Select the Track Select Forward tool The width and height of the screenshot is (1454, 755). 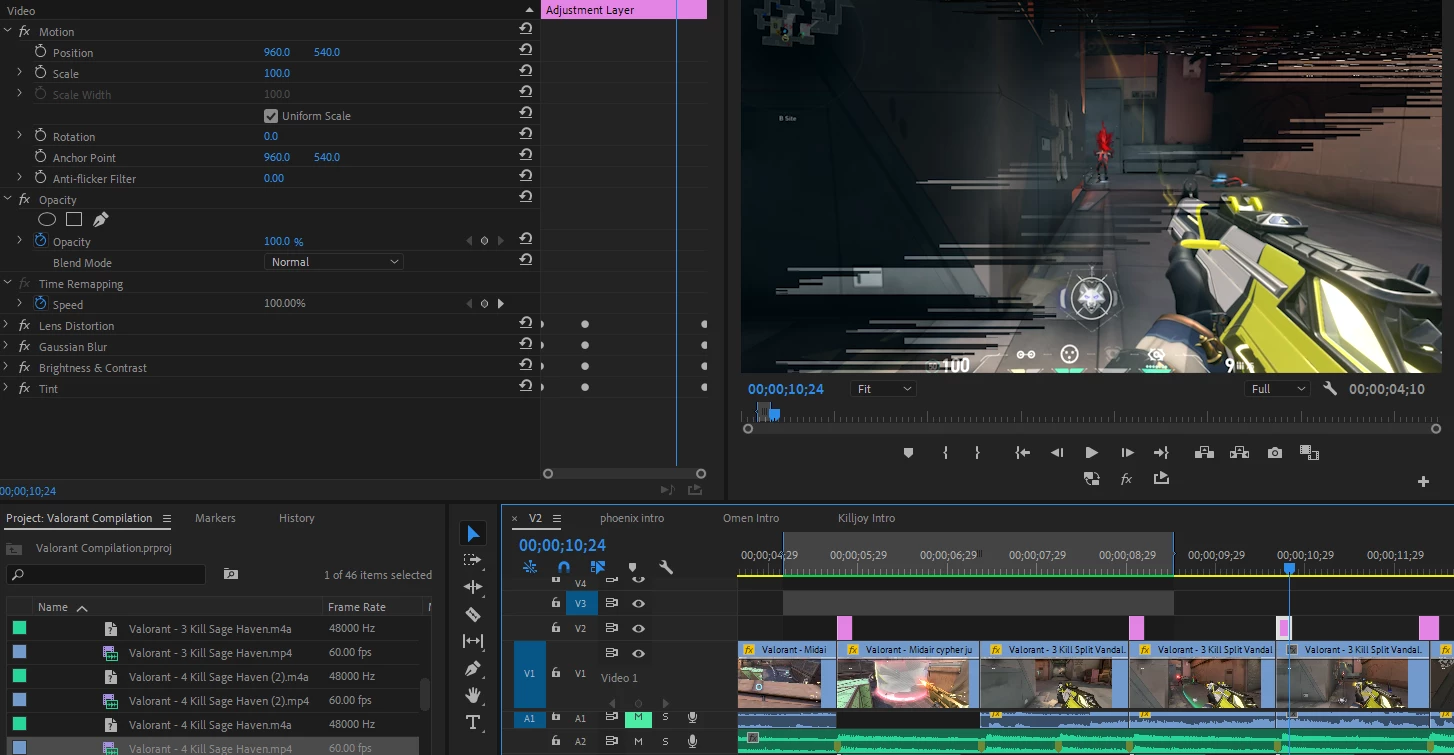473,560
